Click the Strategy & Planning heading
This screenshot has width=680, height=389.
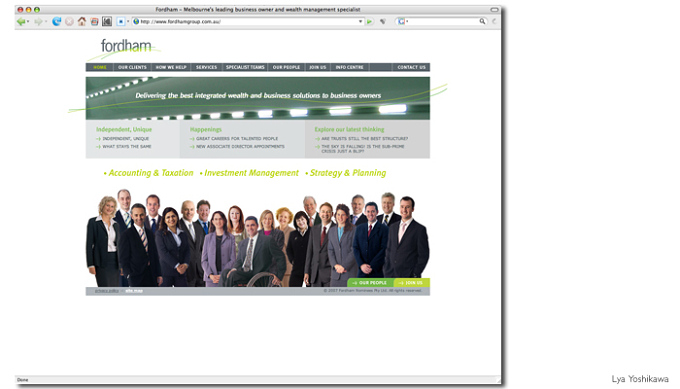pyautogui.click(x=348, y=173)
